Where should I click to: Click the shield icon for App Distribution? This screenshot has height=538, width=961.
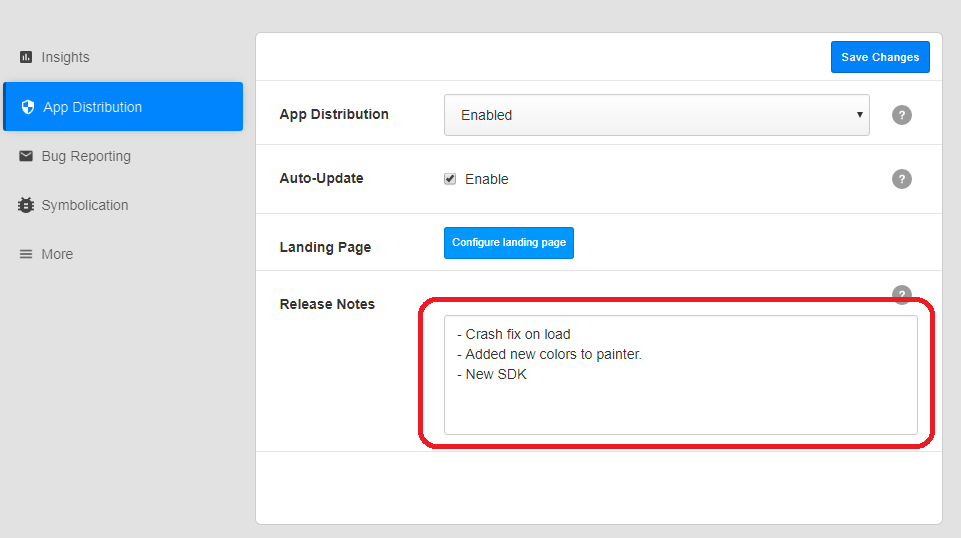click(x=28, y=107)
